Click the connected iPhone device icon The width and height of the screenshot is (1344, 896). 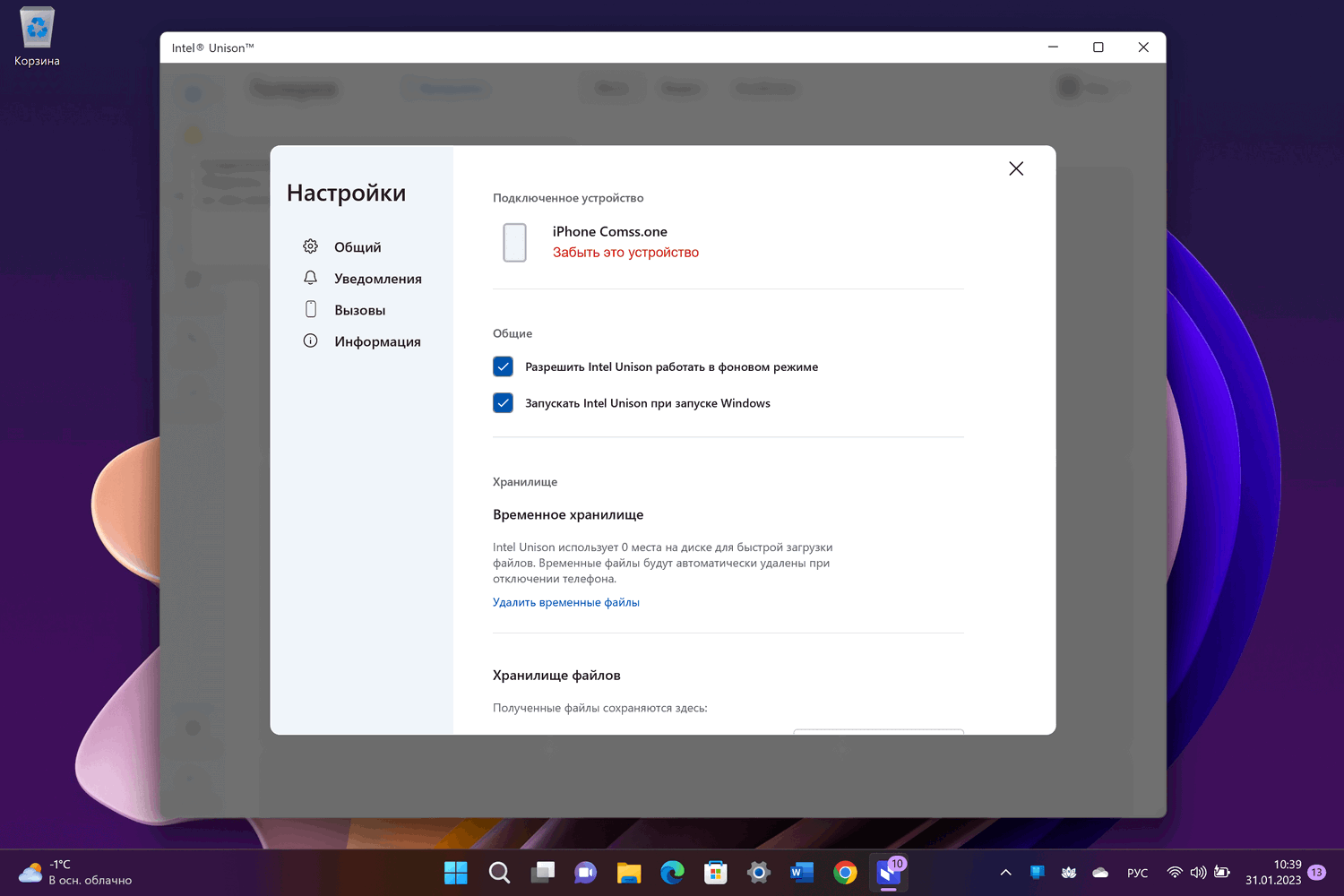tap(514, 243)
